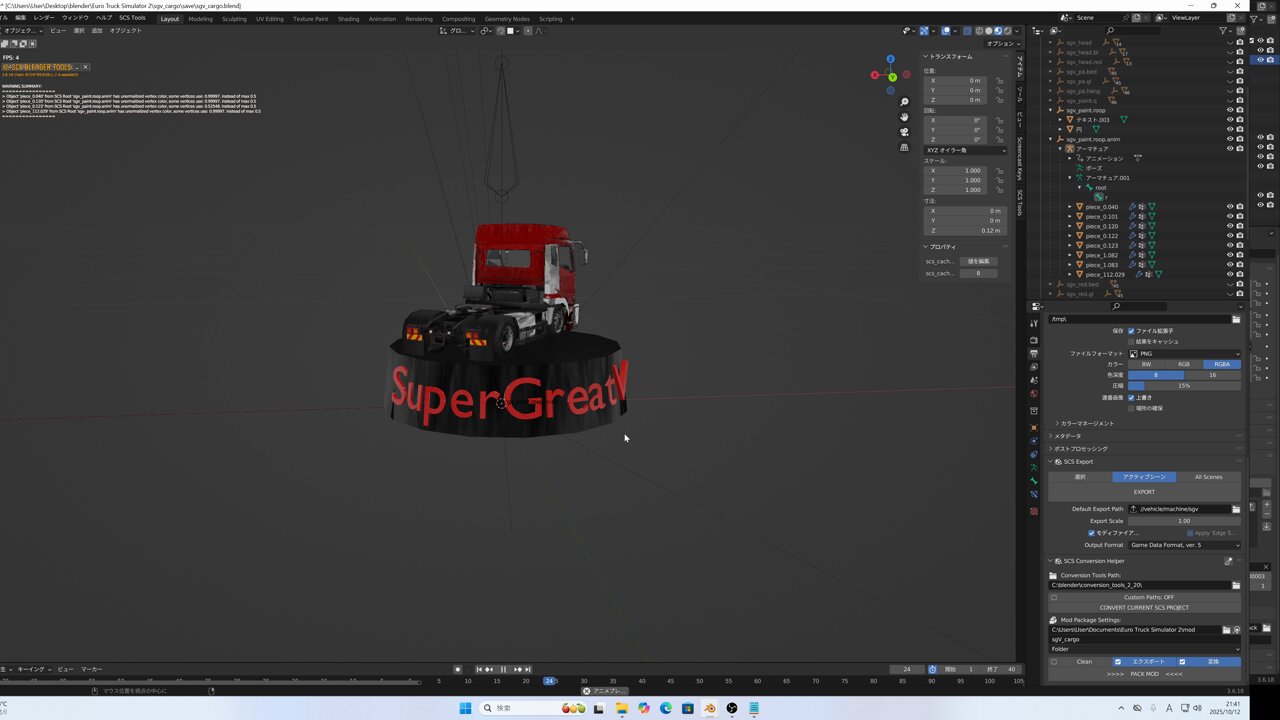Open the Geometry Nodes workspace tab
Image resolution: width=1280 pixels, height=720 pixels.
coord(507,18)
